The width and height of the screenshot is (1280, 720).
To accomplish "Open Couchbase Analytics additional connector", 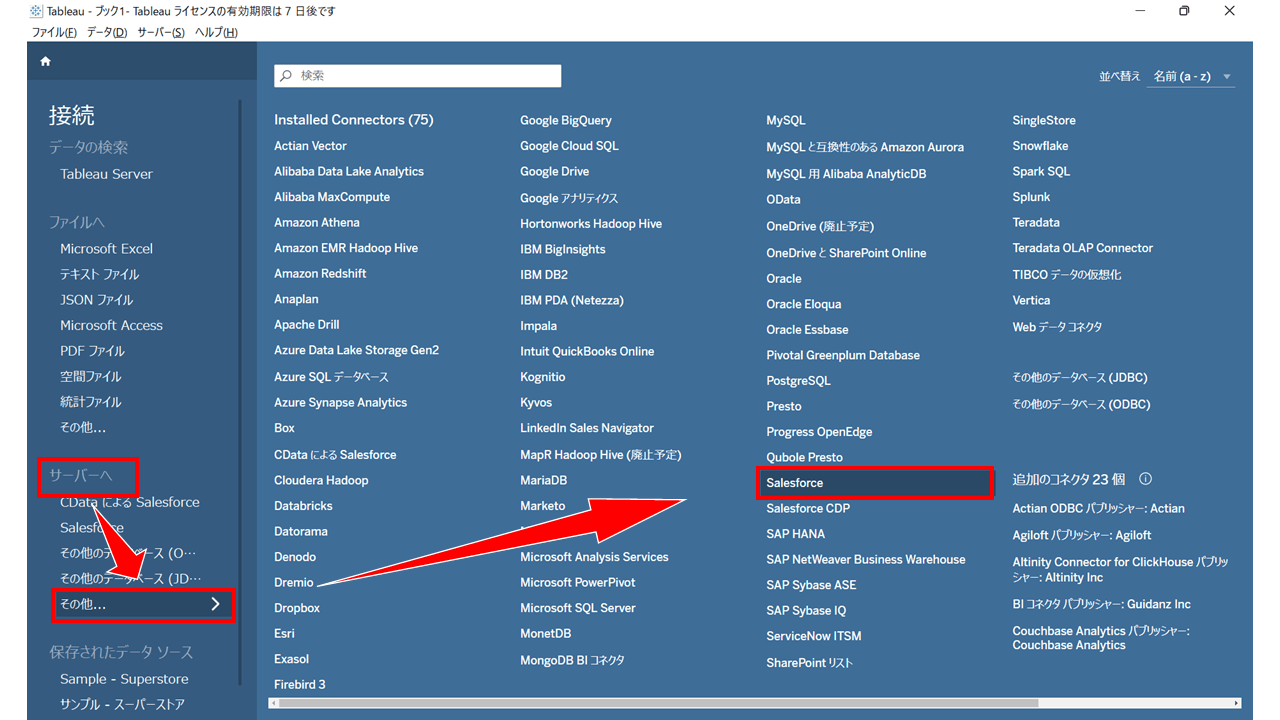I will point(1100,637).
